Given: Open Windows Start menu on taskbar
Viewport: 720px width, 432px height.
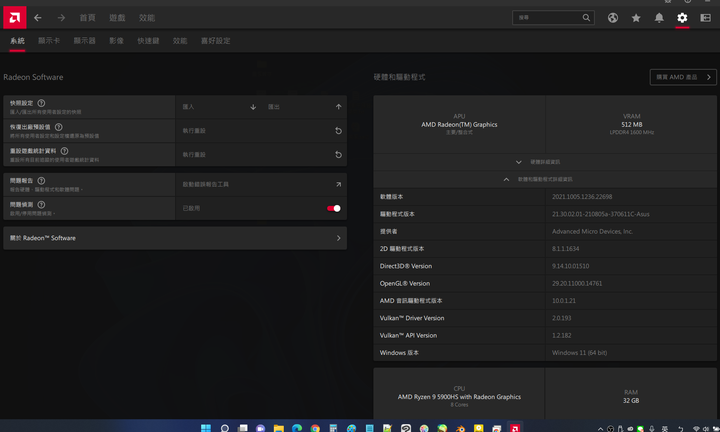Looking at the screenshot, I should [x=206, y=428].
